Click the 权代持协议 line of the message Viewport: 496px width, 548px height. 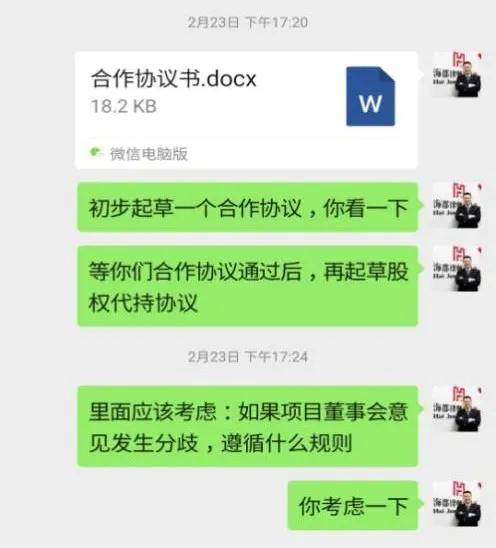pyautogui.click(x=143, y=303)
